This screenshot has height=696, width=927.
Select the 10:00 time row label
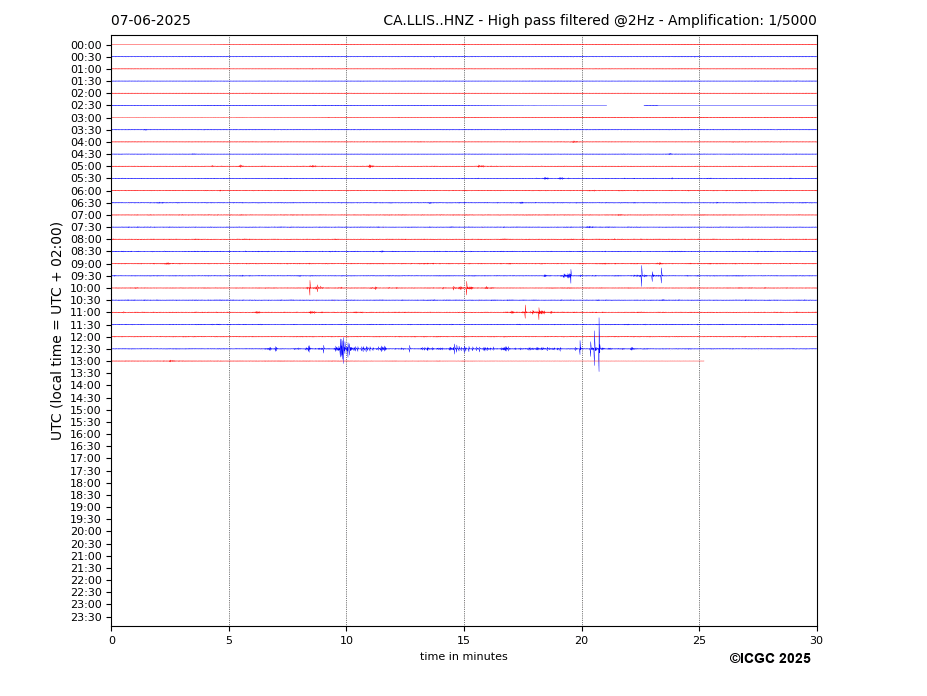click(86, 288)
